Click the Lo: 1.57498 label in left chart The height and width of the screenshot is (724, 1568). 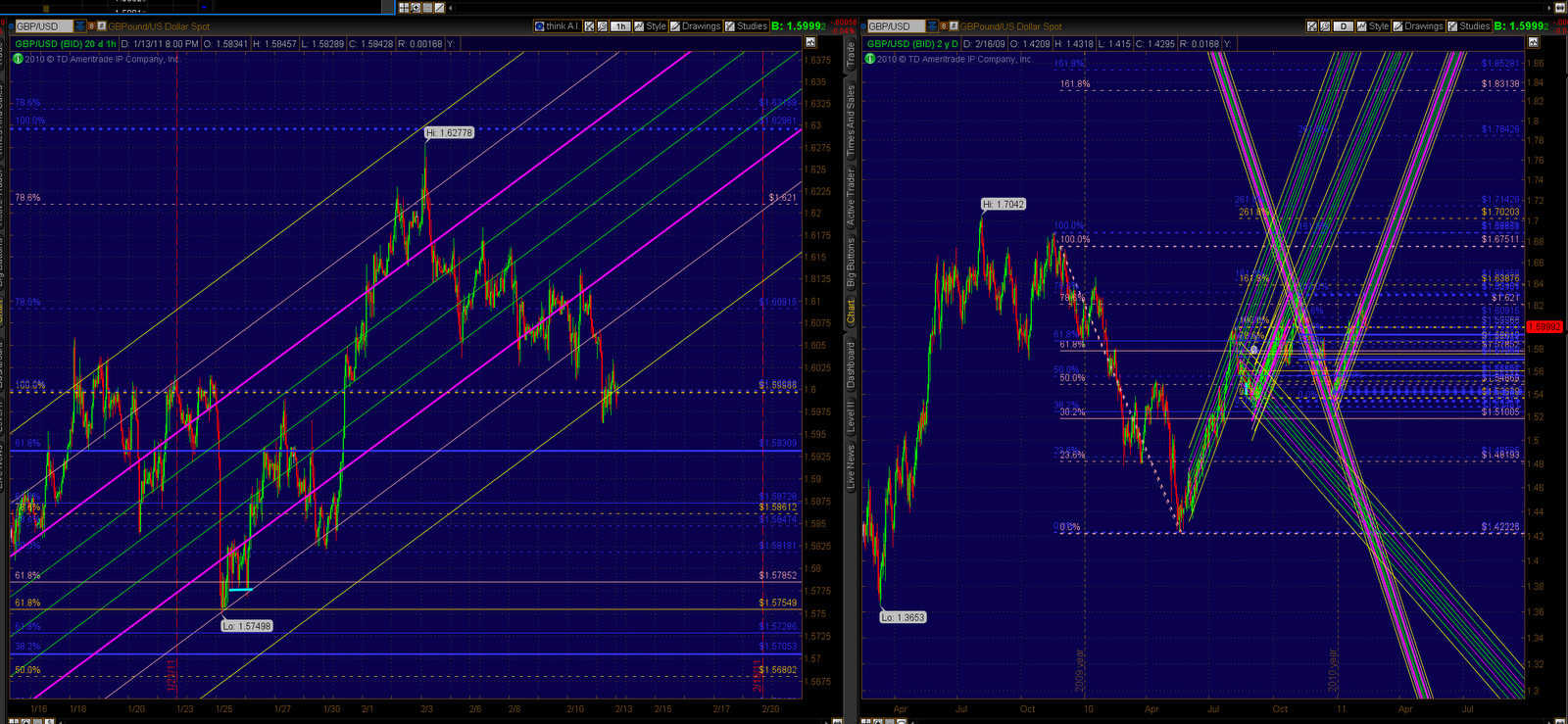click(246, 625)
